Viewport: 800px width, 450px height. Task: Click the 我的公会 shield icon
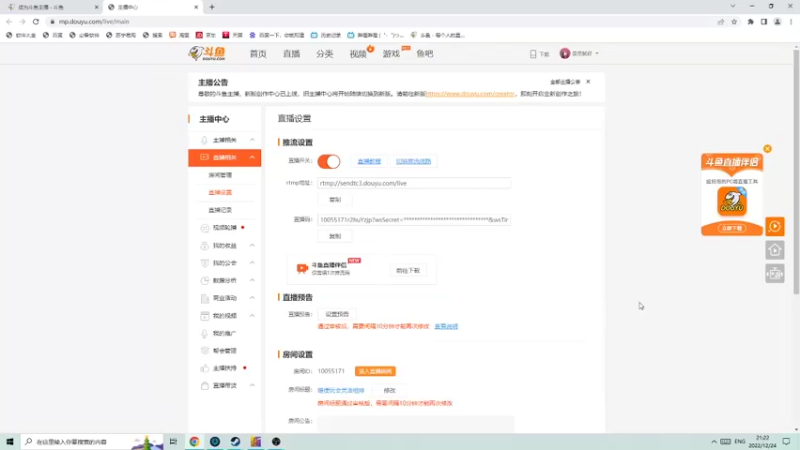click(205, 263)
